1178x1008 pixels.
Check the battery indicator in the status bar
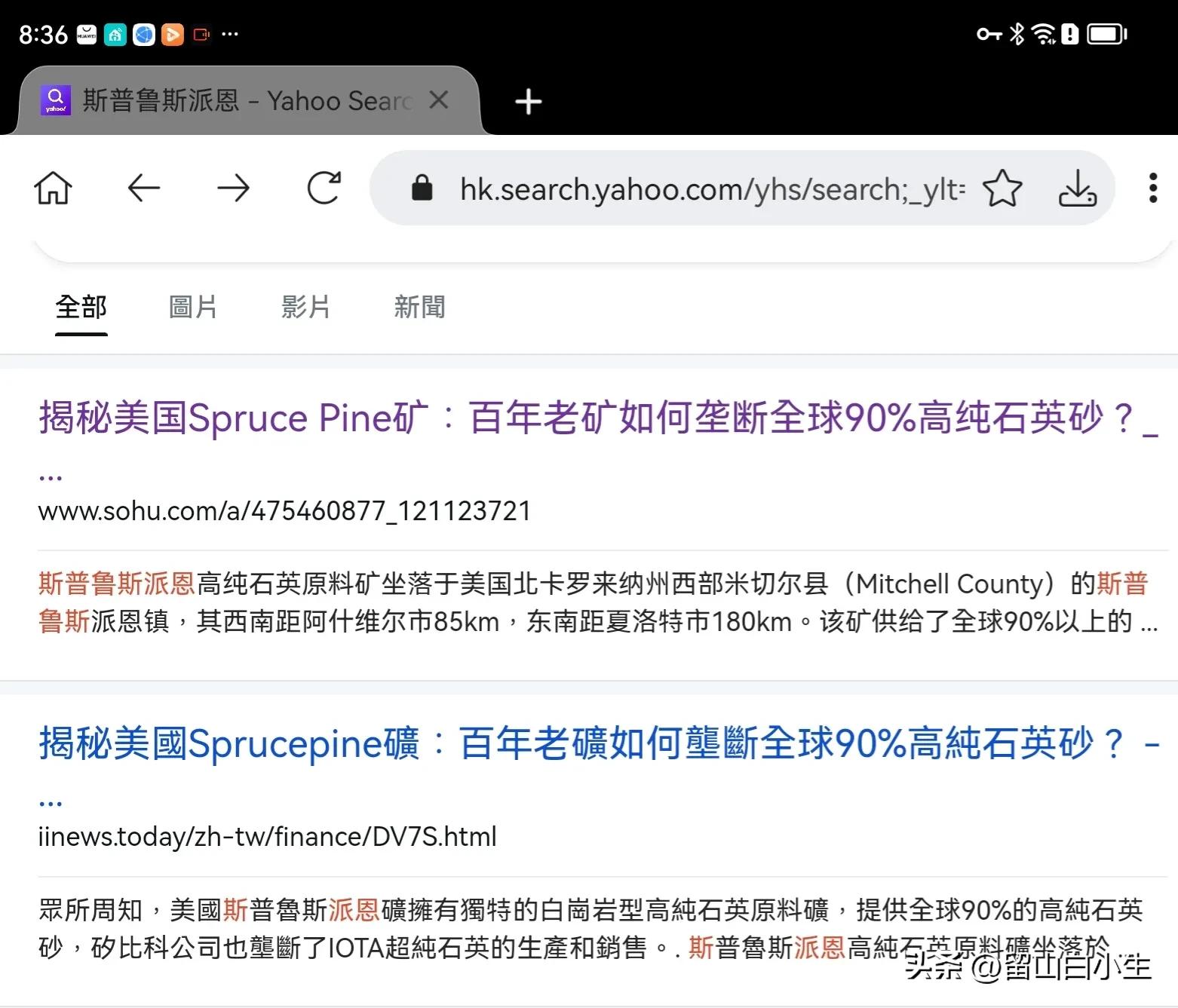[x=1106, y=34]
